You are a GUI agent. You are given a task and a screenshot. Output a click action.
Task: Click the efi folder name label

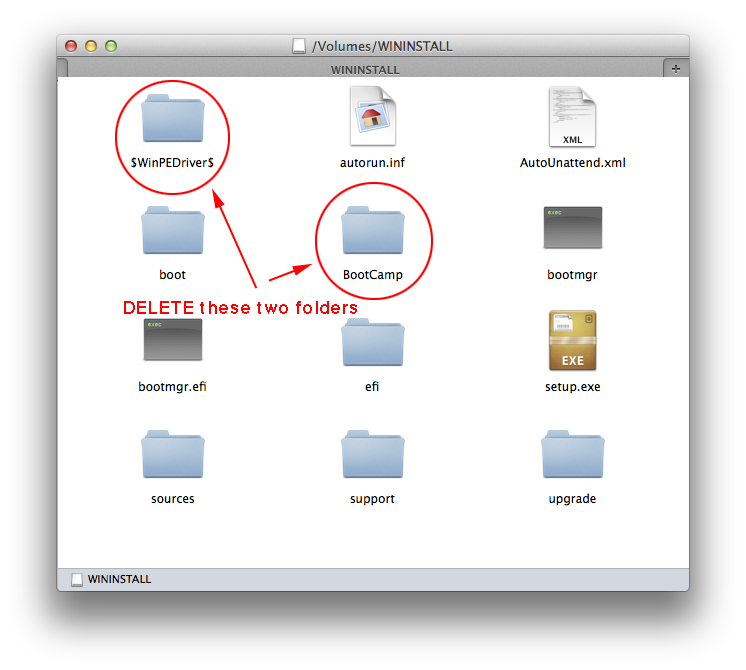373,386
